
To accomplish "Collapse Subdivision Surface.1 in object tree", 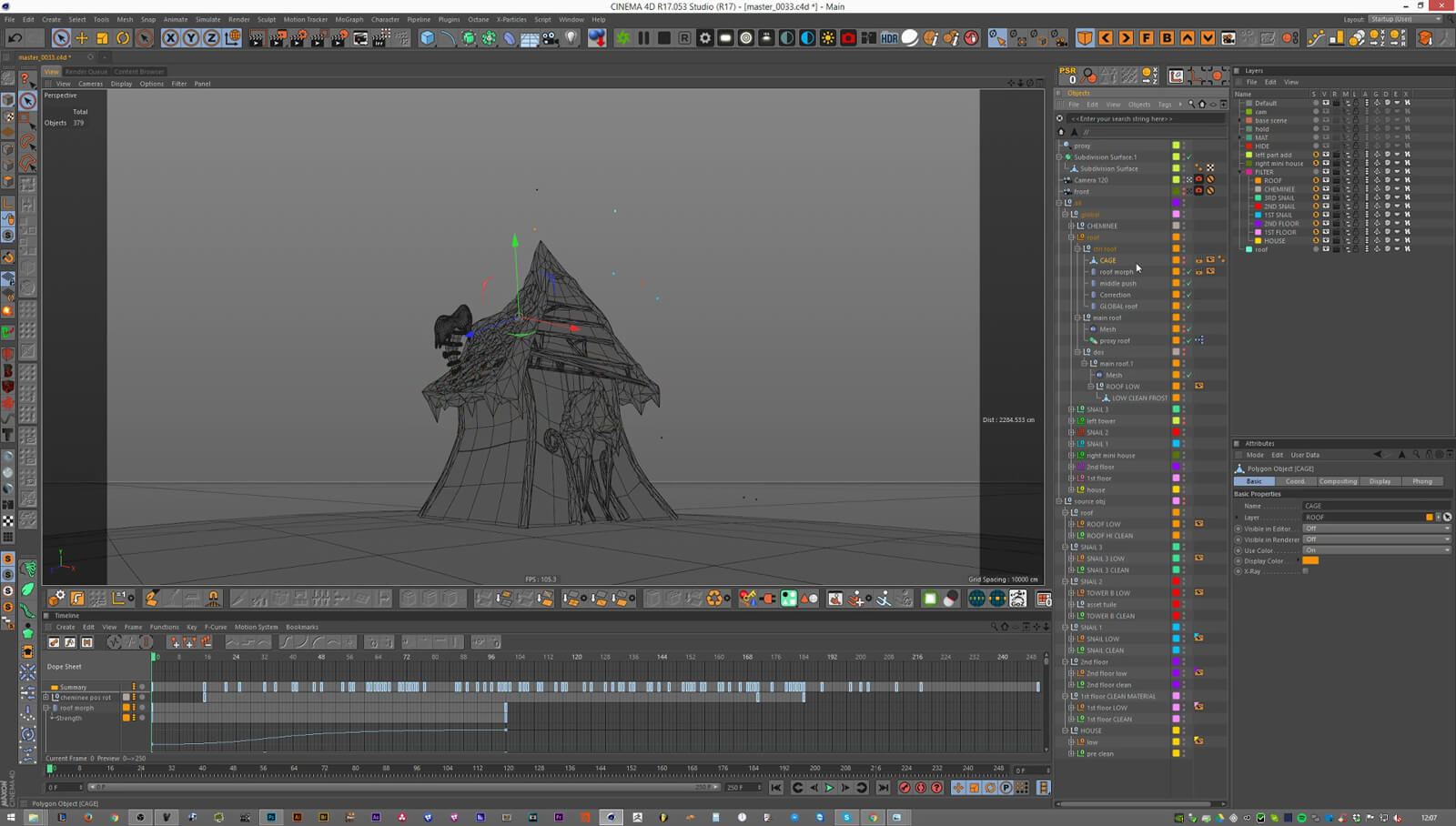I will pos(1059,157).
